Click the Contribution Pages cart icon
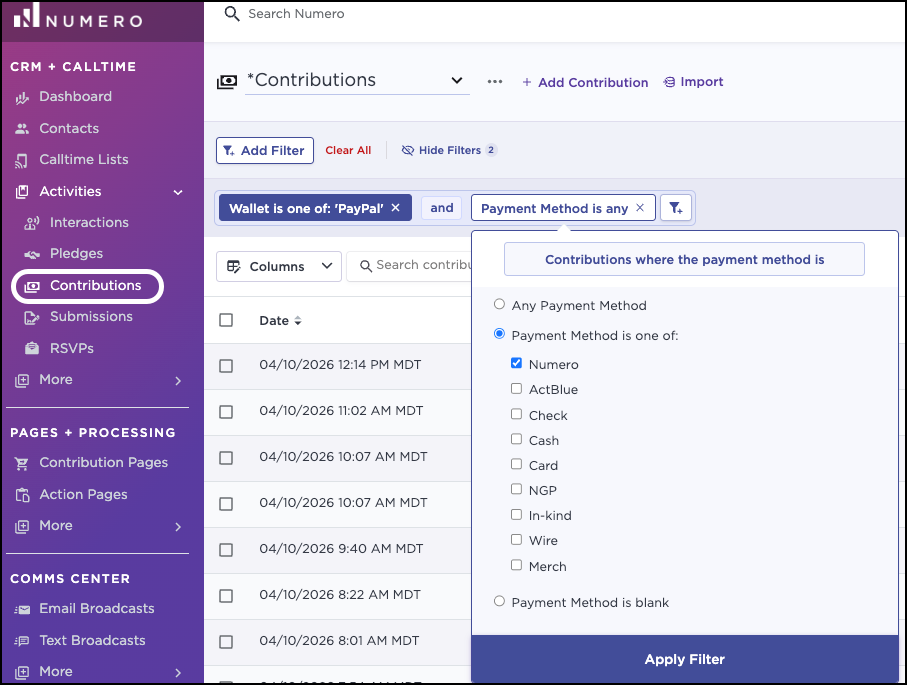 click(22, 463)
